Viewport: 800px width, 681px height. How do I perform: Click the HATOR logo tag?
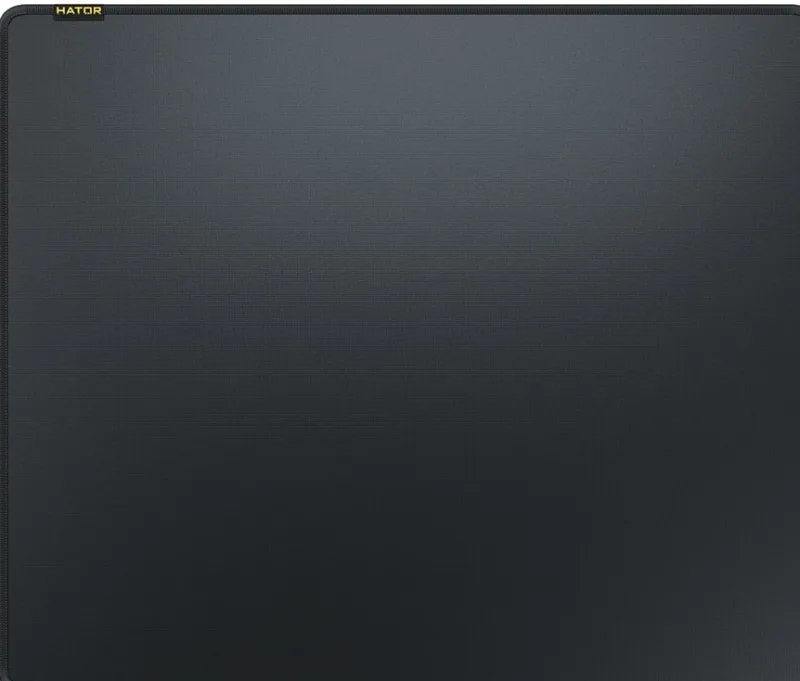tap(79, 11)
